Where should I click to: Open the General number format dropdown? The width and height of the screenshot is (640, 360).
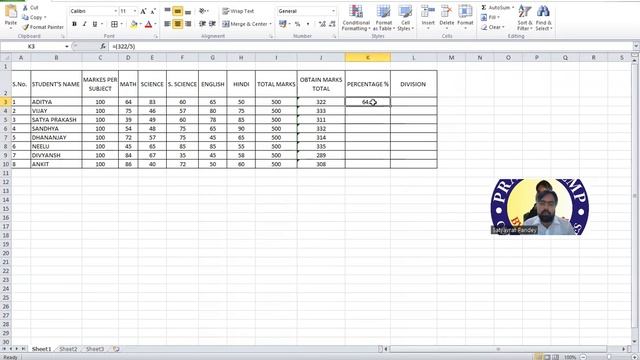333,11
